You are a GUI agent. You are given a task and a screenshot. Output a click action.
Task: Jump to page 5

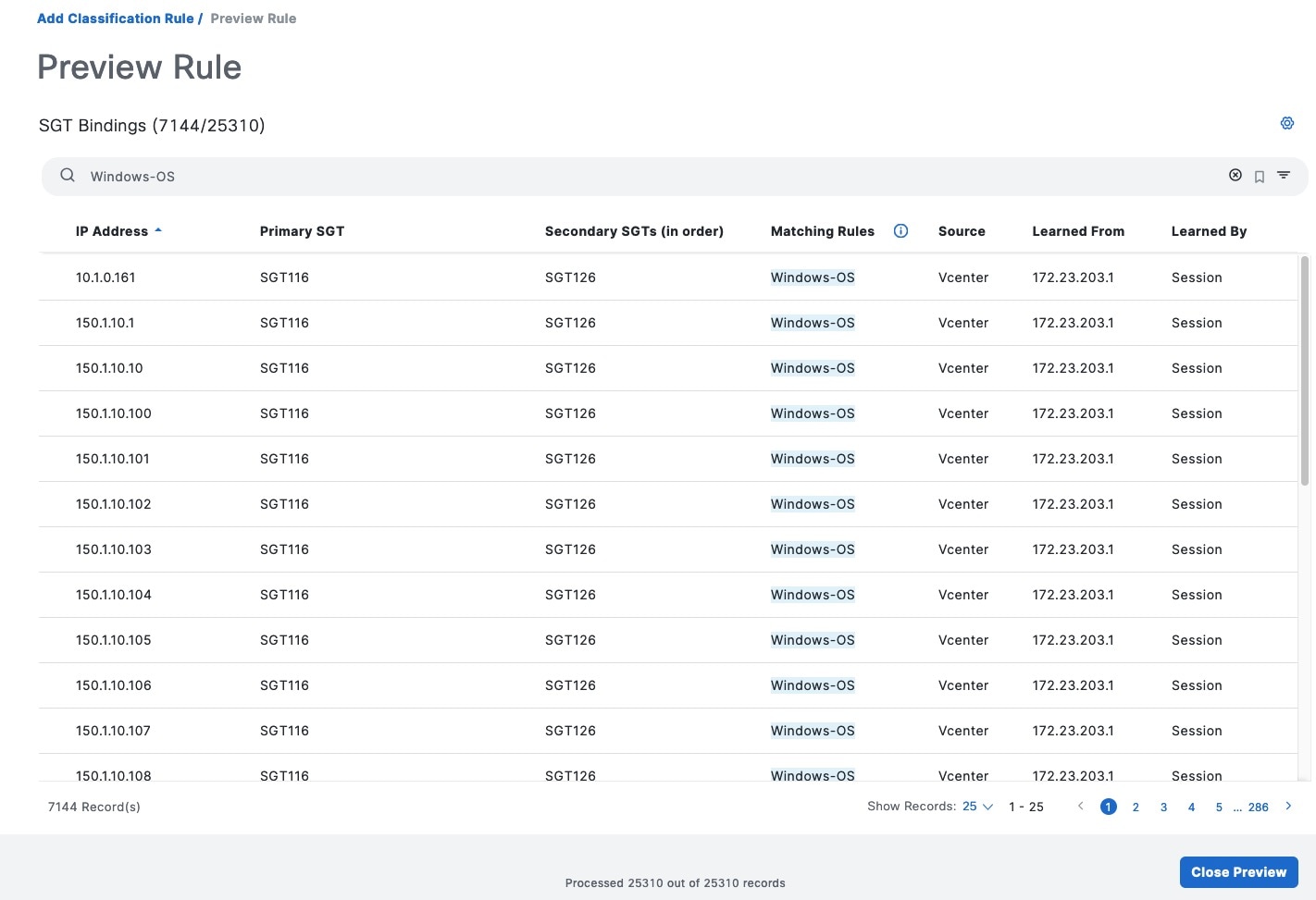(x=1219, y=808)
